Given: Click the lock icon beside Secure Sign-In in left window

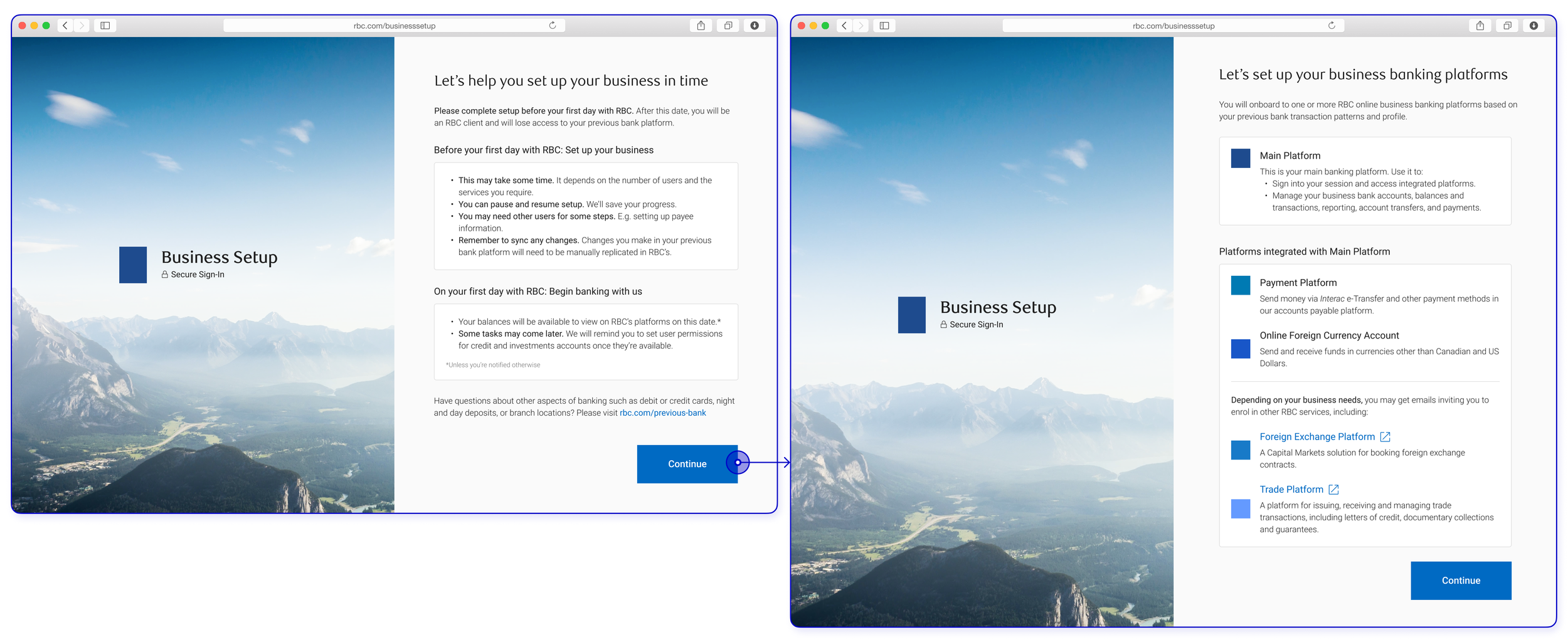Looking at the screenshot, I should point(165,275).
